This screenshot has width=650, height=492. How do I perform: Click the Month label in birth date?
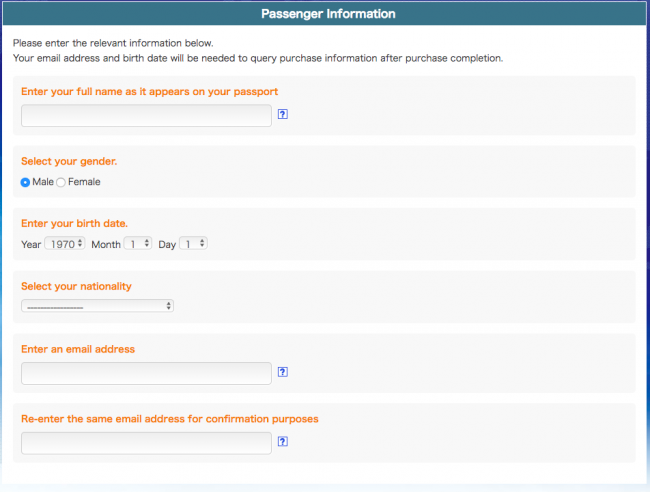(x=106, y=244)
